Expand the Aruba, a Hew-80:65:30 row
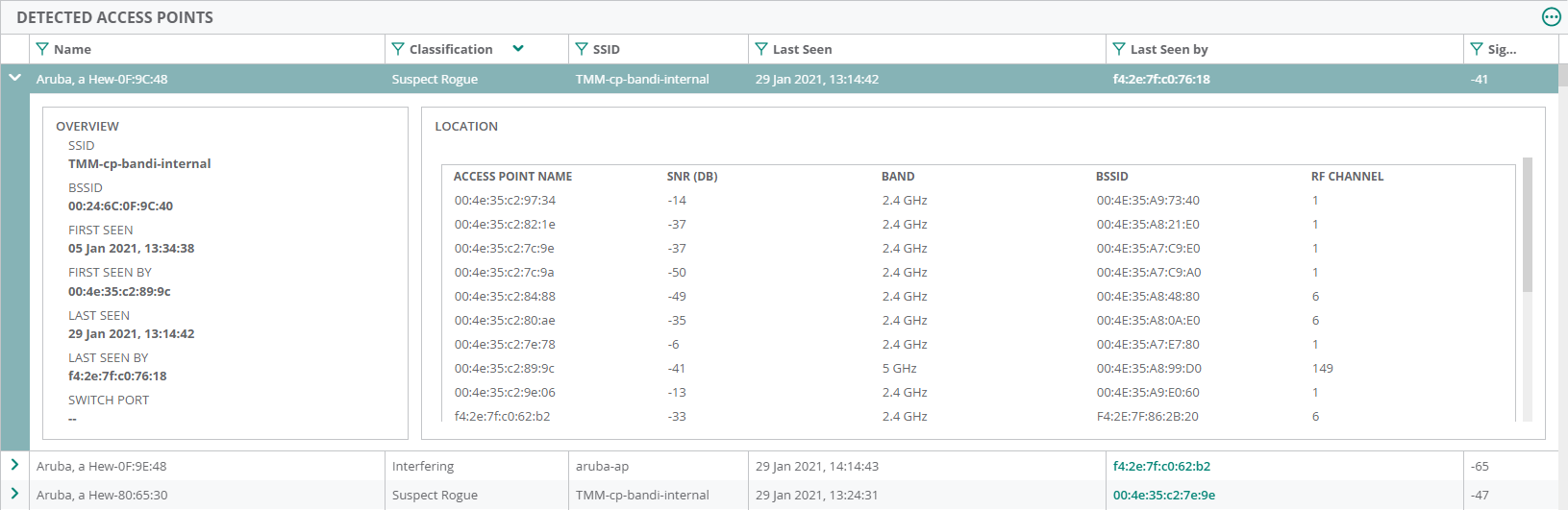This screenshot has height=510, width=1568. 15,494
